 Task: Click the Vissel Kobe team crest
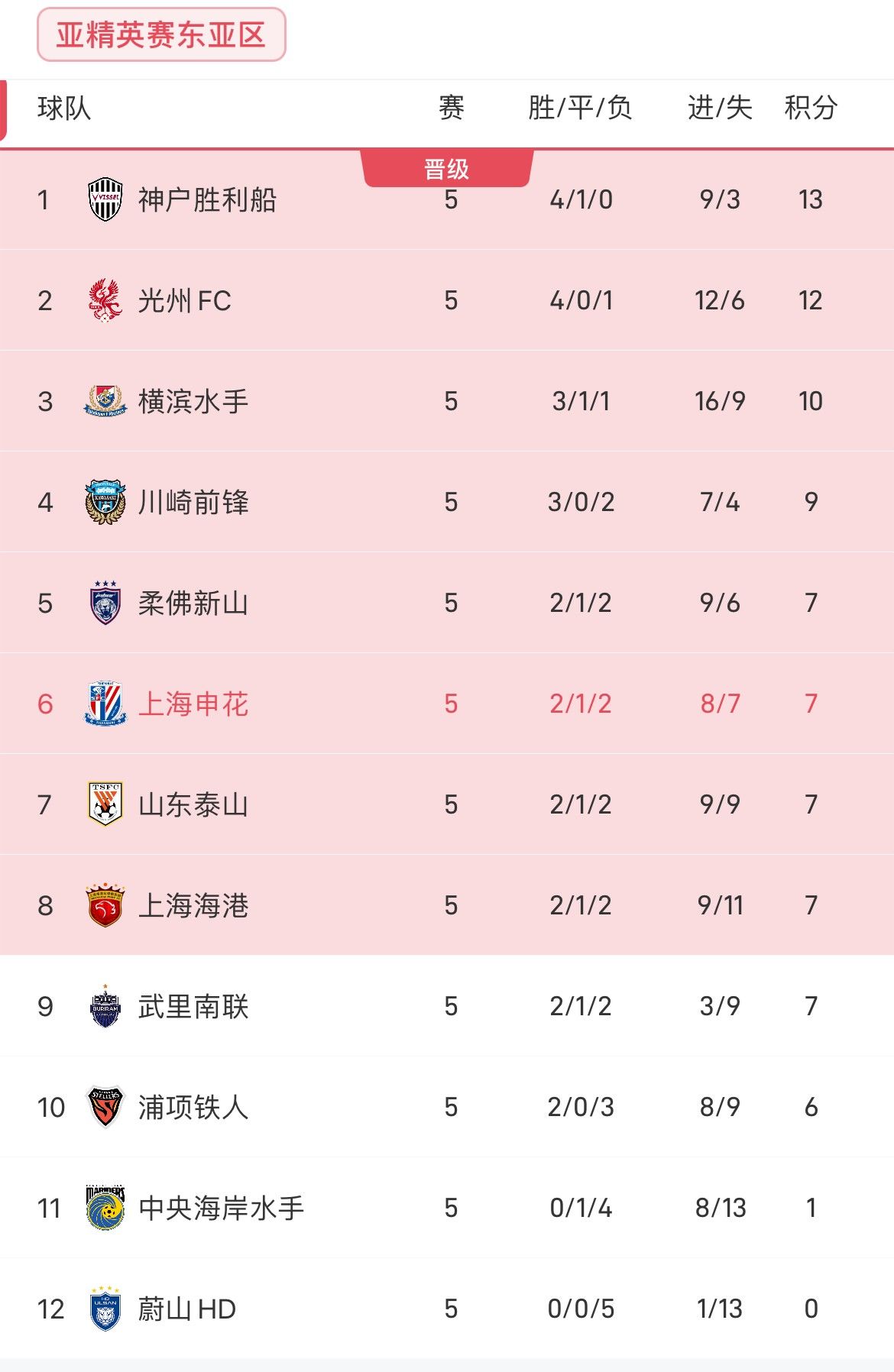(105, 199)
